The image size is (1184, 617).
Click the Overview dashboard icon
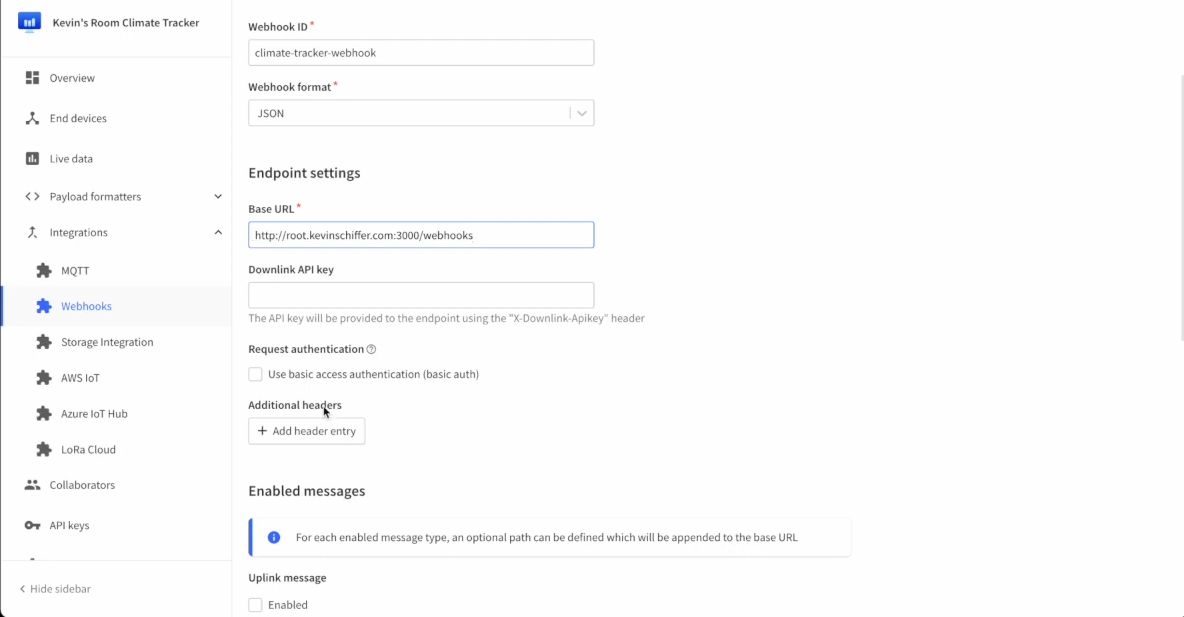point(32,78)
